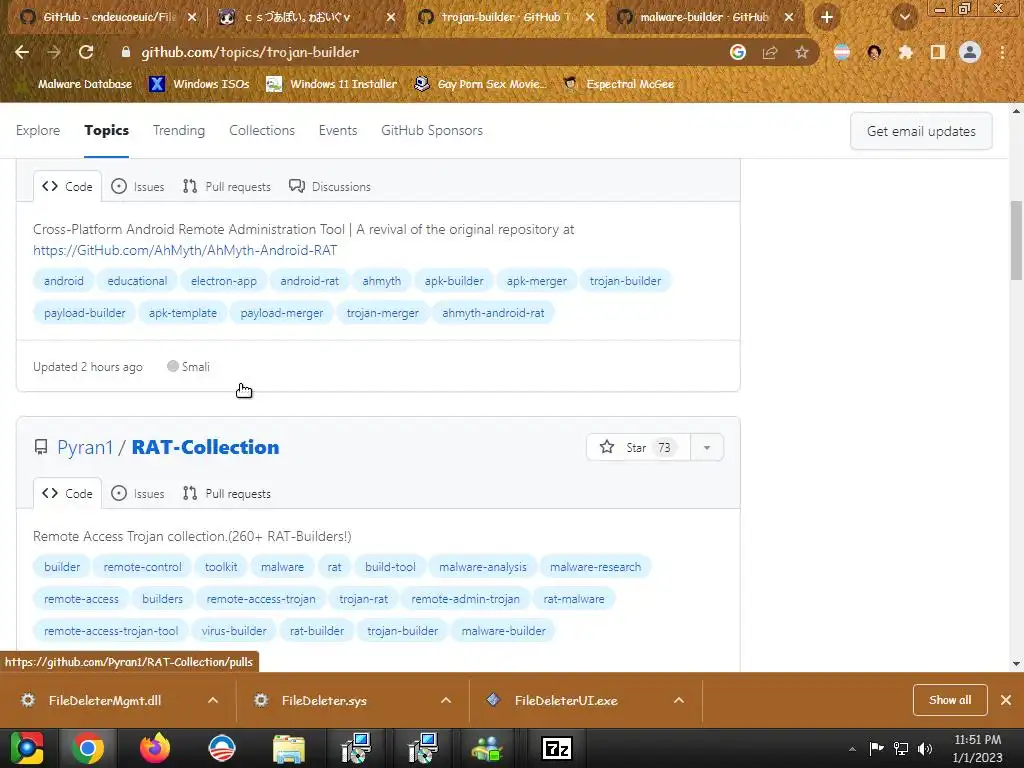Select the virus-builder topic tag
The height and width of the screenshot is (768, 1024).
(x=234, y=631)
